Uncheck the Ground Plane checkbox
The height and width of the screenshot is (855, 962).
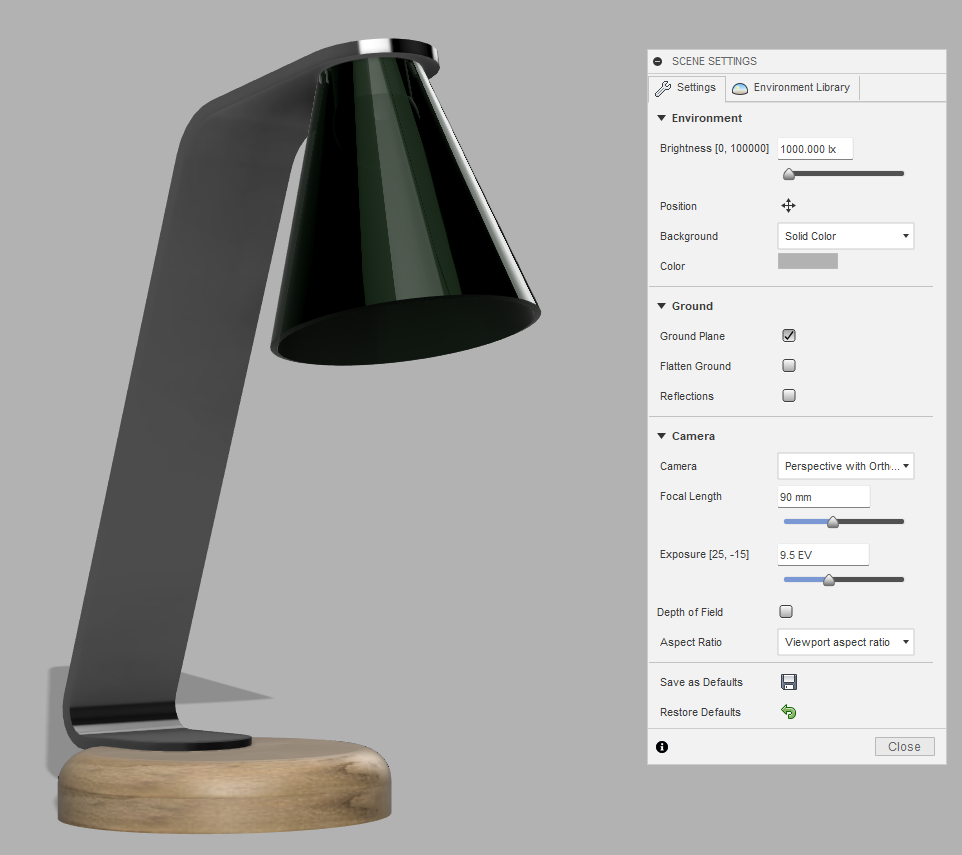[x=788, y=336]
